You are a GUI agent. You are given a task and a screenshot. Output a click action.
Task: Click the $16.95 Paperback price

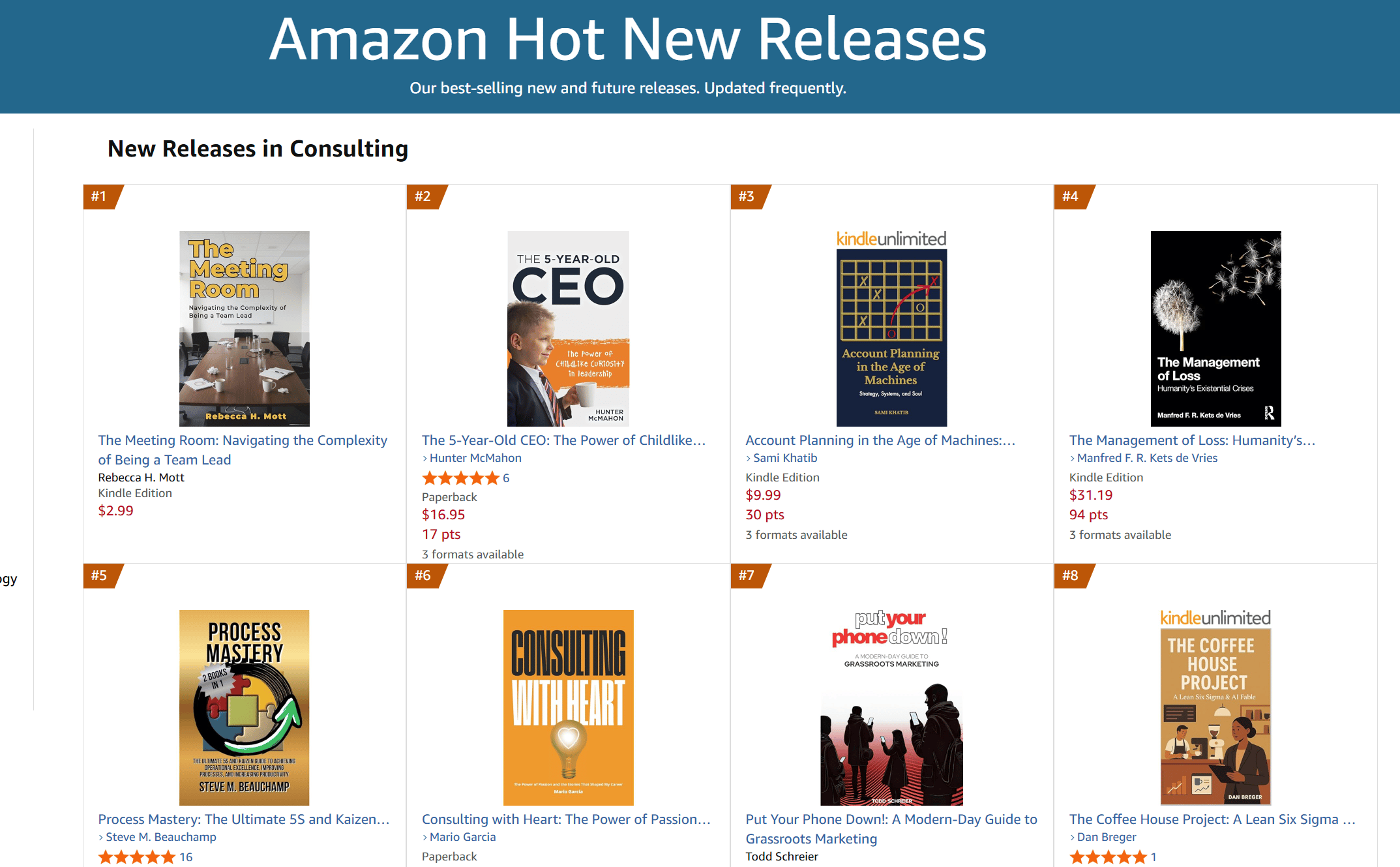tap(443, 515)
